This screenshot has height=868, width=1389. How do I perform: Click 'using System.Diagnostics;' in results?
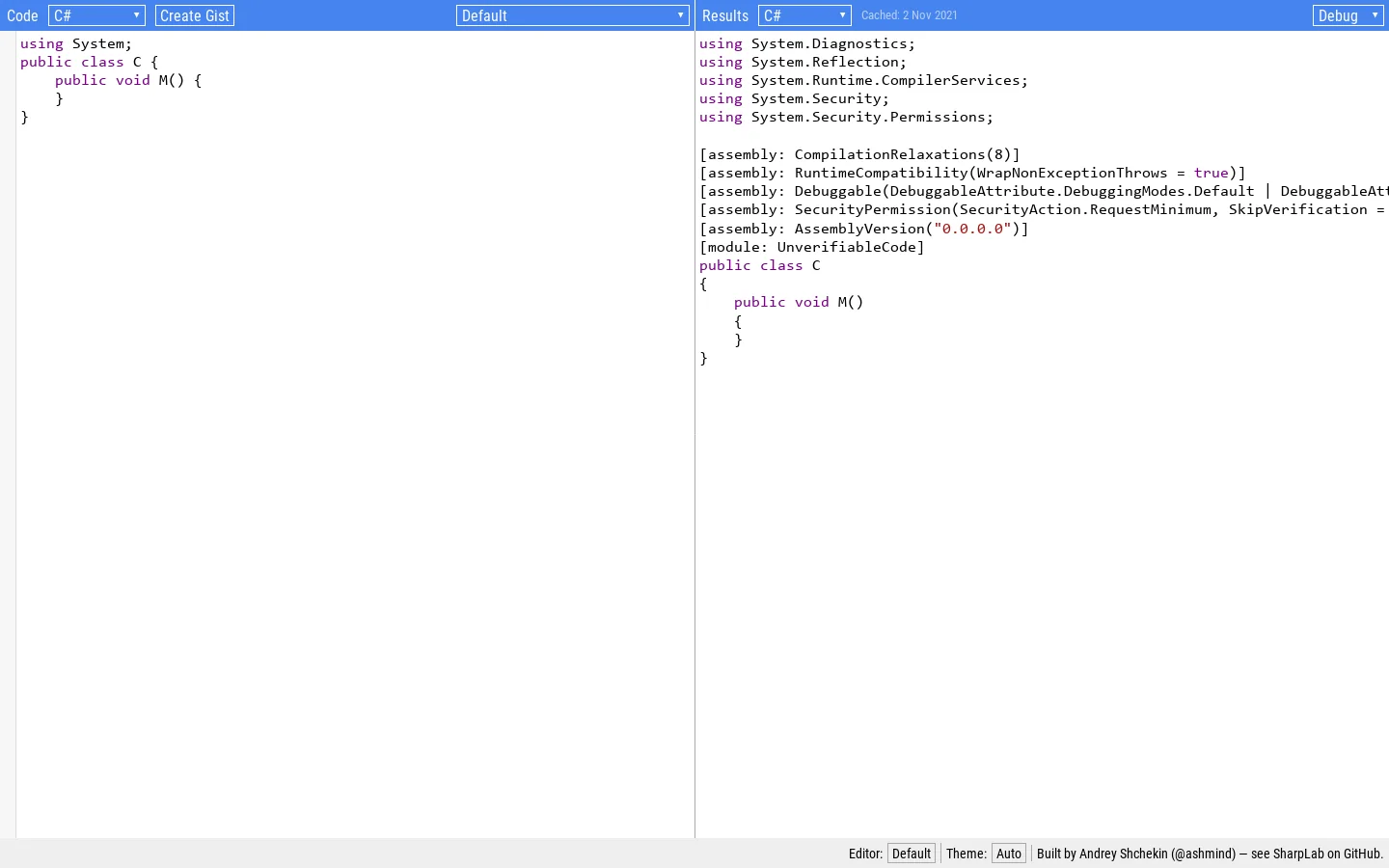[x=807, y=43]
